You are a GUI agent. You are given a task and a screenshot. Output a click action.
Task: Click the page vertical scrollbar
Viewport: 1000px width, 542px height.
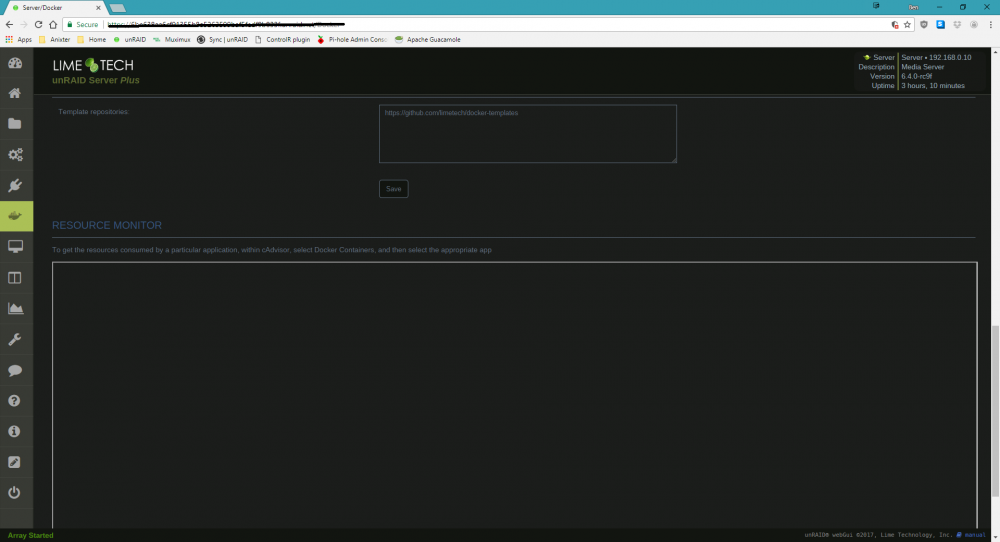click(995, 411)
